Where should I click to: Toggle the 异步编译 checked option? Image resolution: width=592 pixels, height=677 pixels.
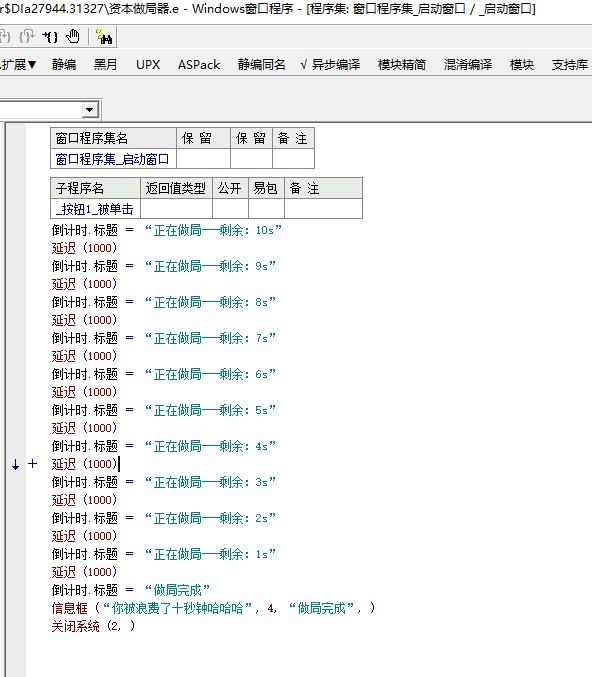coord(330,65)
